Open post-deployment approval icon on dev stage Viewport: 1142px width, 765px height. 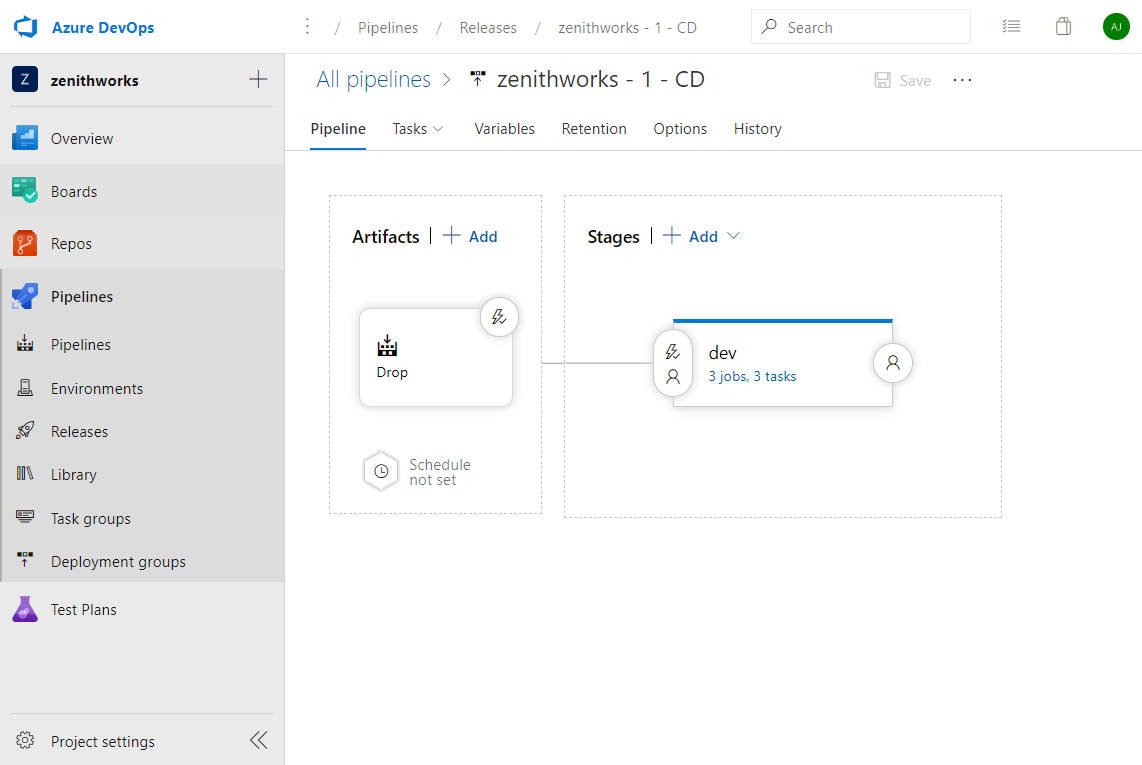pos(892,363)
